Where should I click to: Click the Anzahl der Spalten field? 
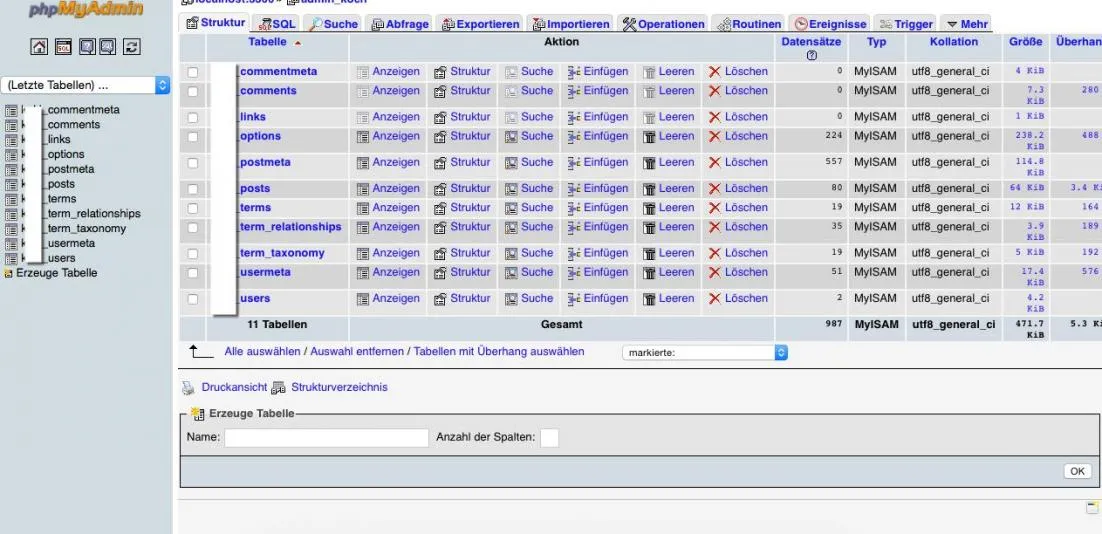tap(550, 438)
